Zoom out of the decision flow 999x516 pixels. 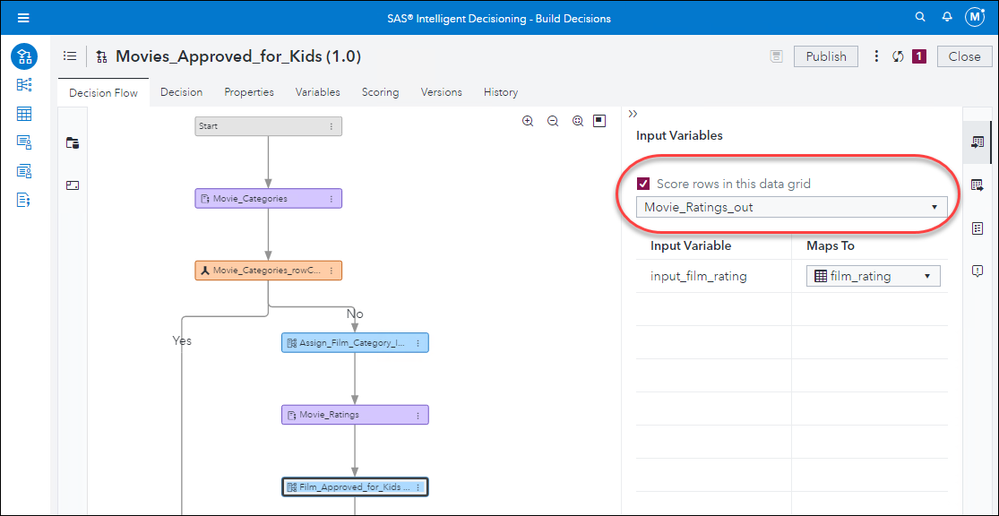pyautogui.click(x=552, y=121)
